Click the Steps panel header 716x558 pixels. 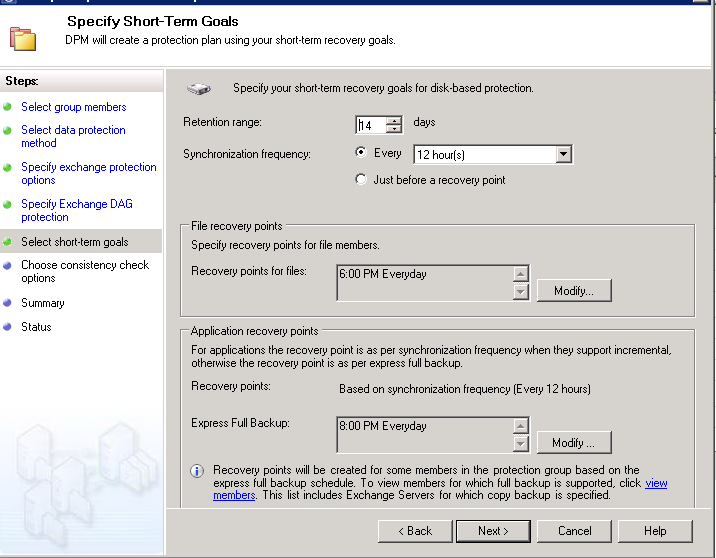81,81
